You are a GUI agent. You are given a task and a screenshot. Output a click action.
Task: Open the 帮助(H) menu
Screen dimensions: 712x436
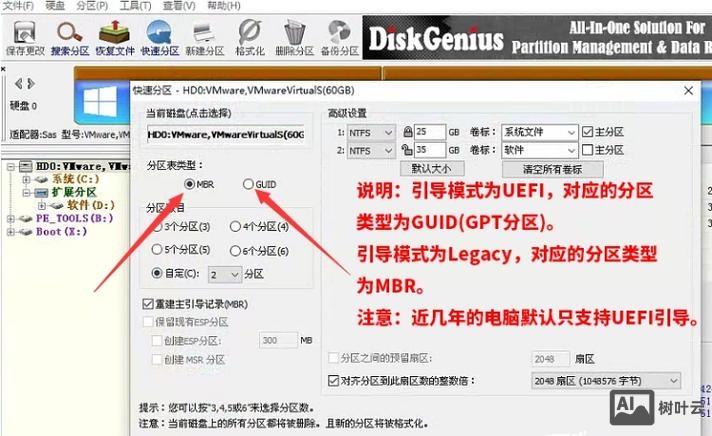click(x=224, y=5)
